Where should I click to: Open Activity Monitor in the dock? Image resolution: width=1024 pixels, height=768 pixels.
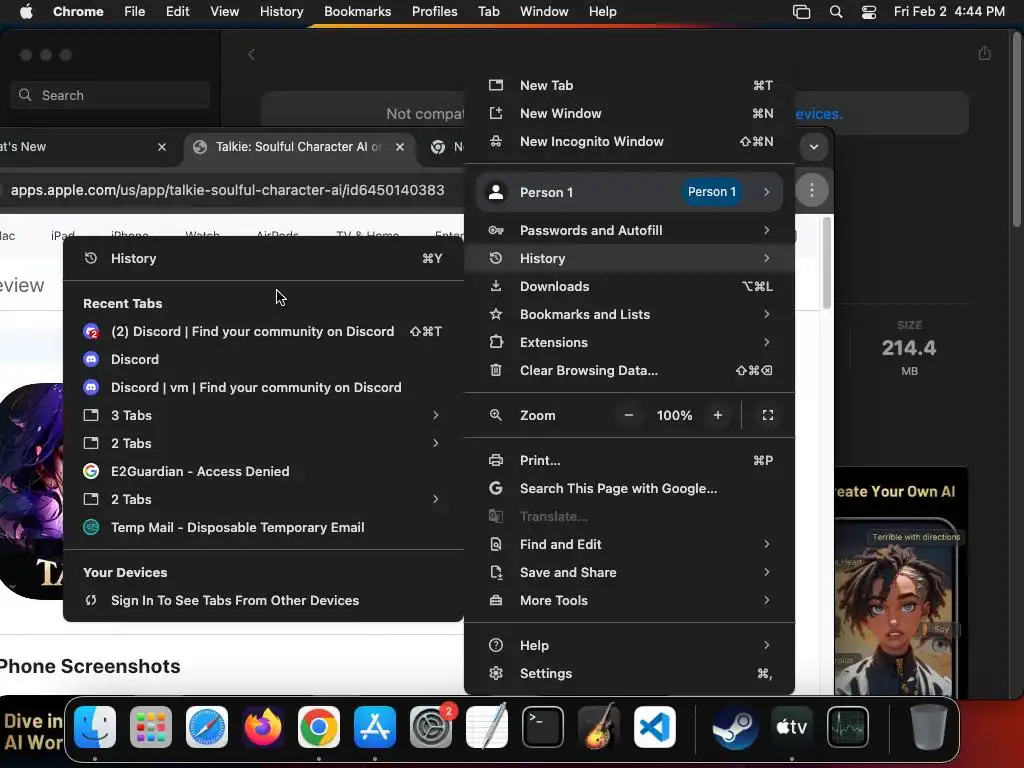[x=848, y=727]
